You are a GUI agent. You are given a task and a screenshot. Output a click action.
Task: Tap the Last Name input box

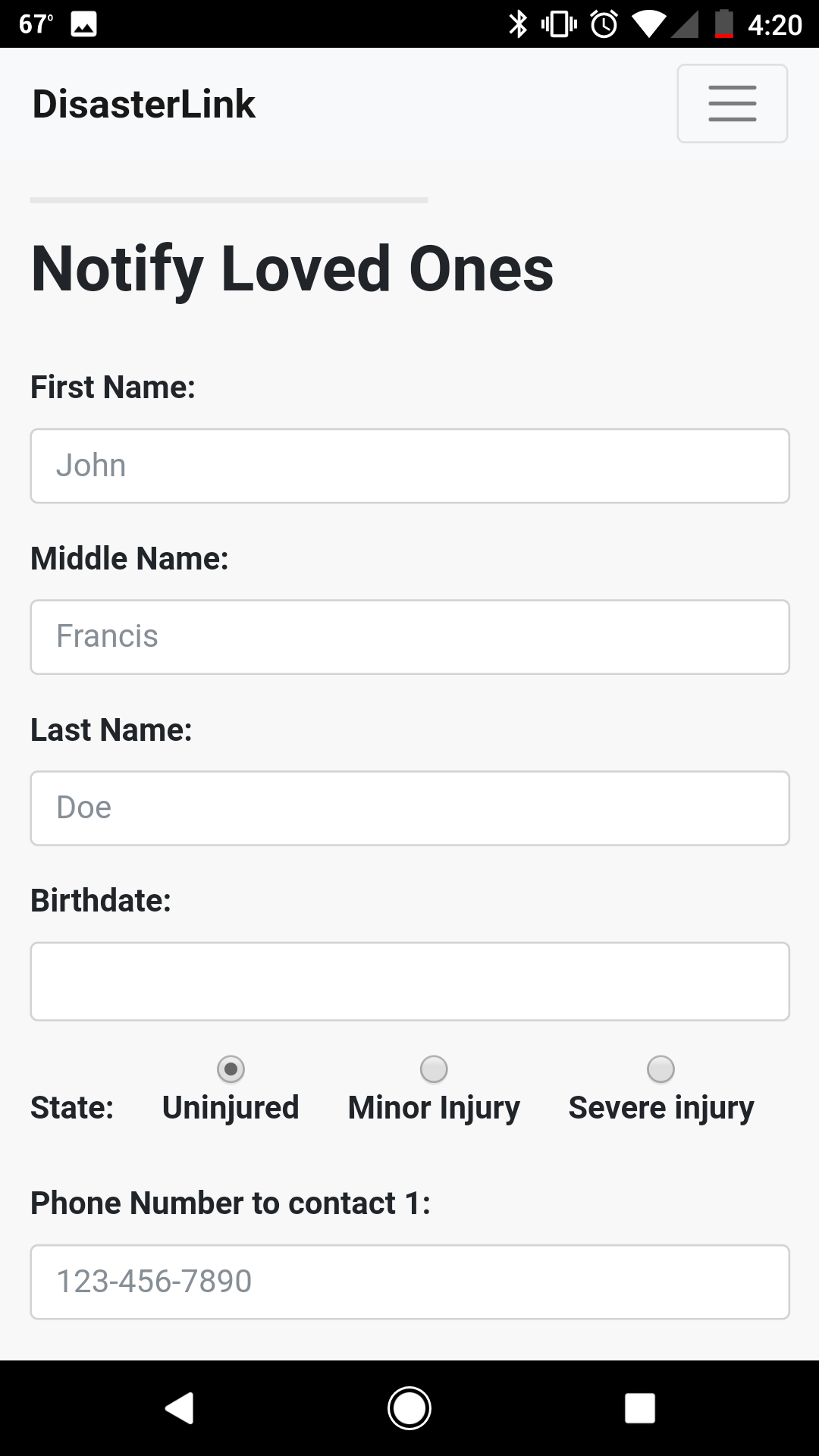point(409,808)
